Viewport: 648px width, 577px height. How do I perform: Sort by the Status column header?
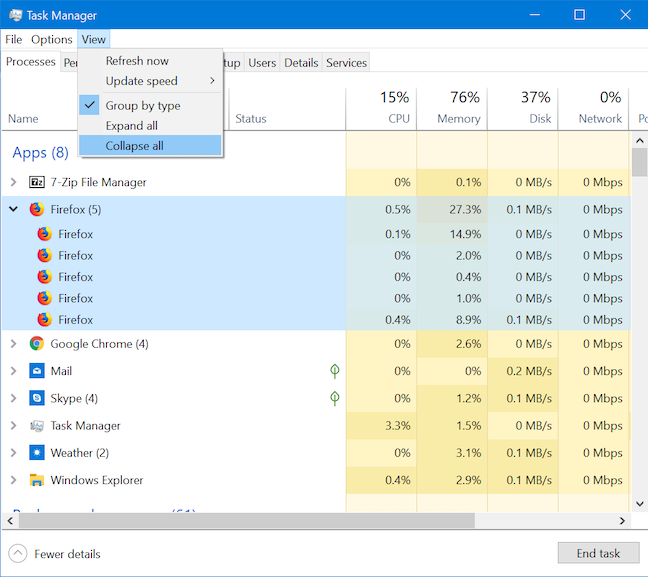pyautogui.click(x=287, y=108)
